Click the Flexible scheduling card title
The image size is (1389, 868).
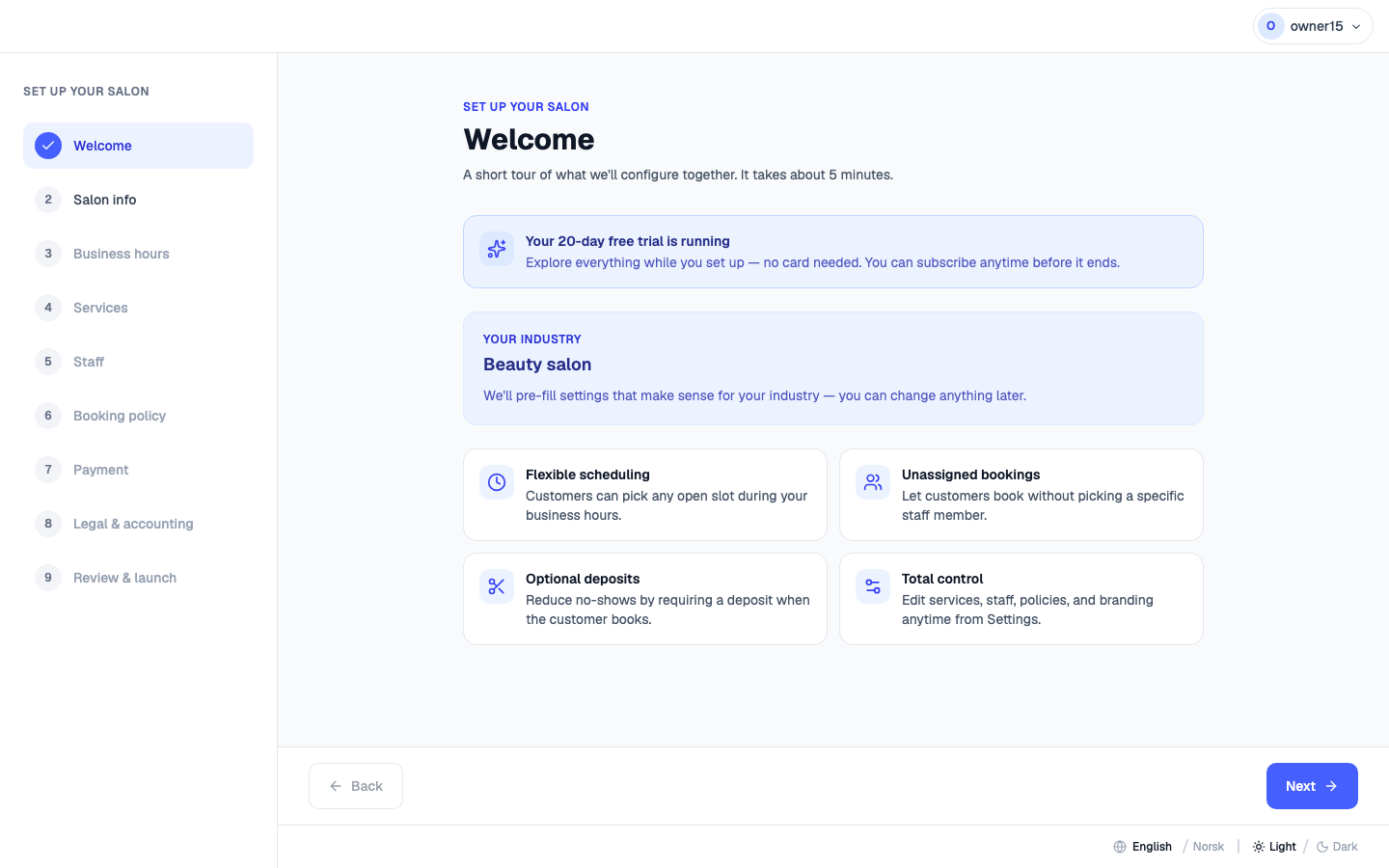[587, 475]
